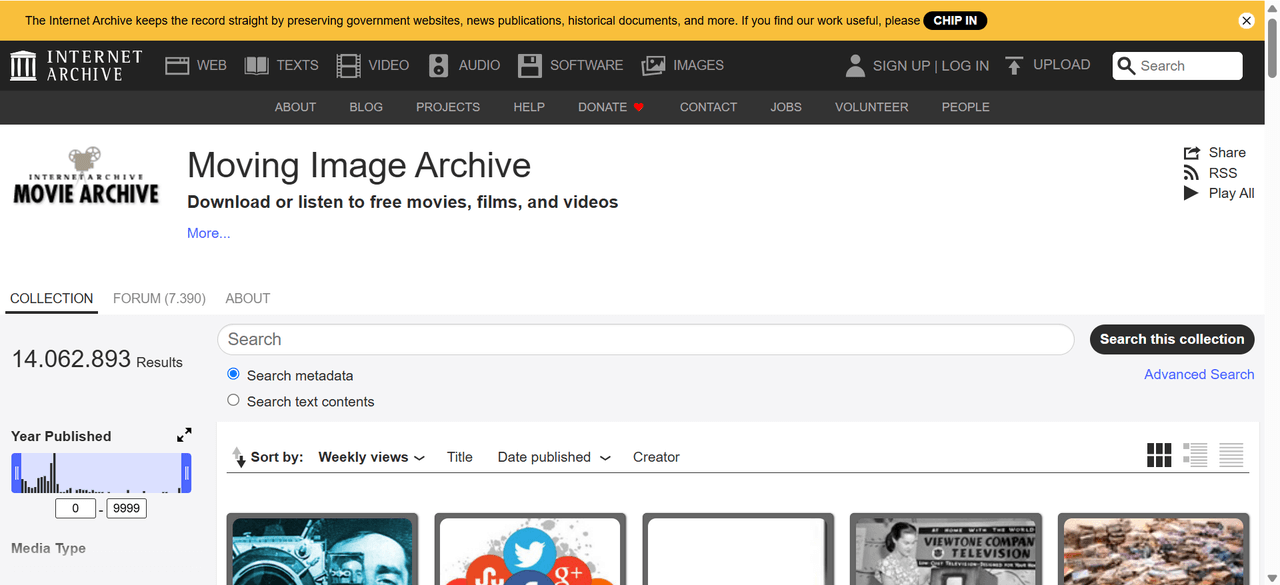
Task: Click the left year range slider handle
Action: 16,473
